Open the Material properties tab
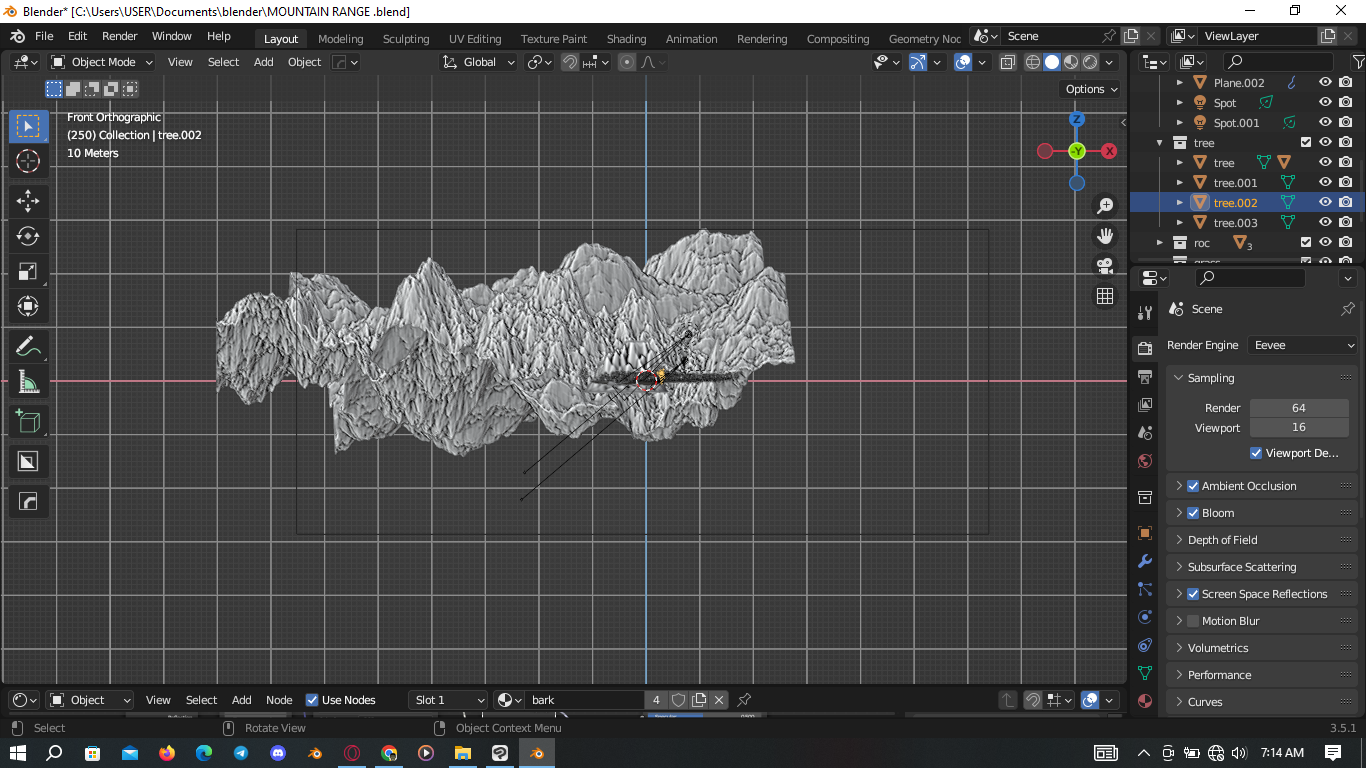Viewport: 1366px width, 768px height. (1145, 701)
